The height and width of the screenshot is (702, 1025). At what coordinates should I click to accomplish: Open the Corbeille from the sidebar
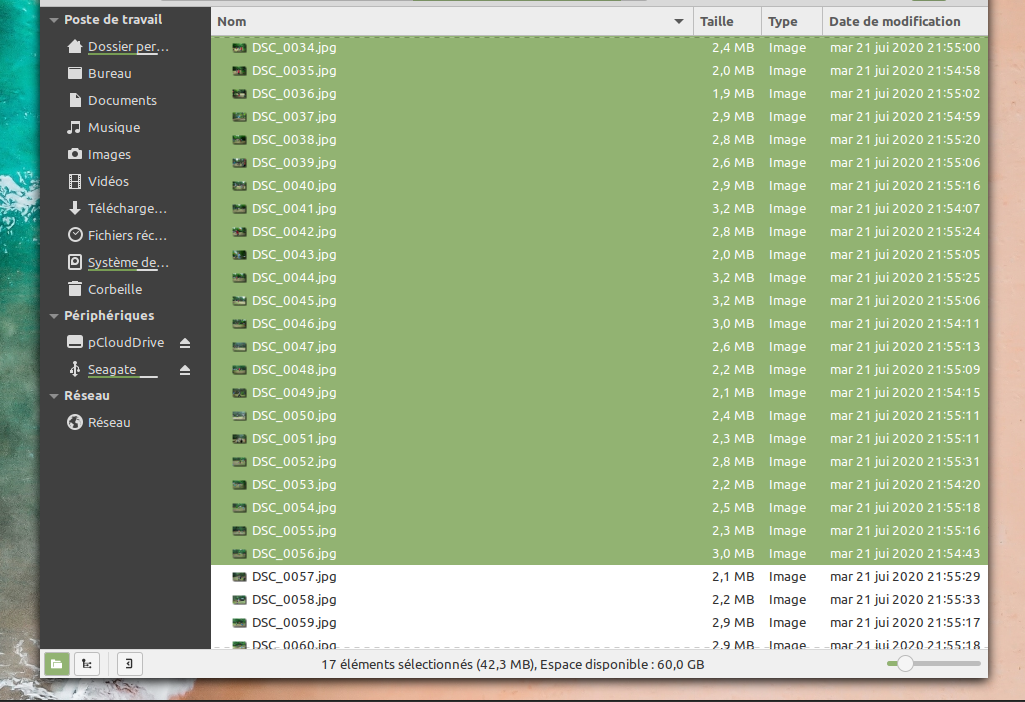pos(114,289)
